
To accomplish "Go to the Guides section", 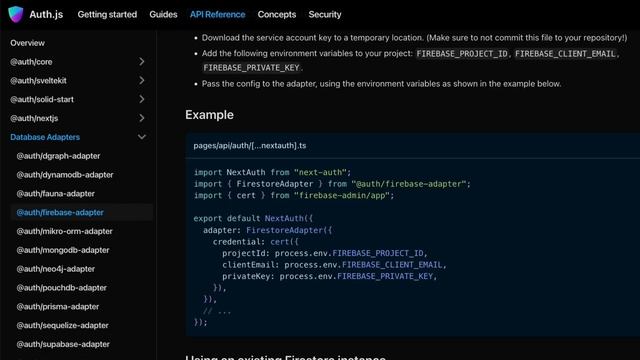I will [163, 14].
